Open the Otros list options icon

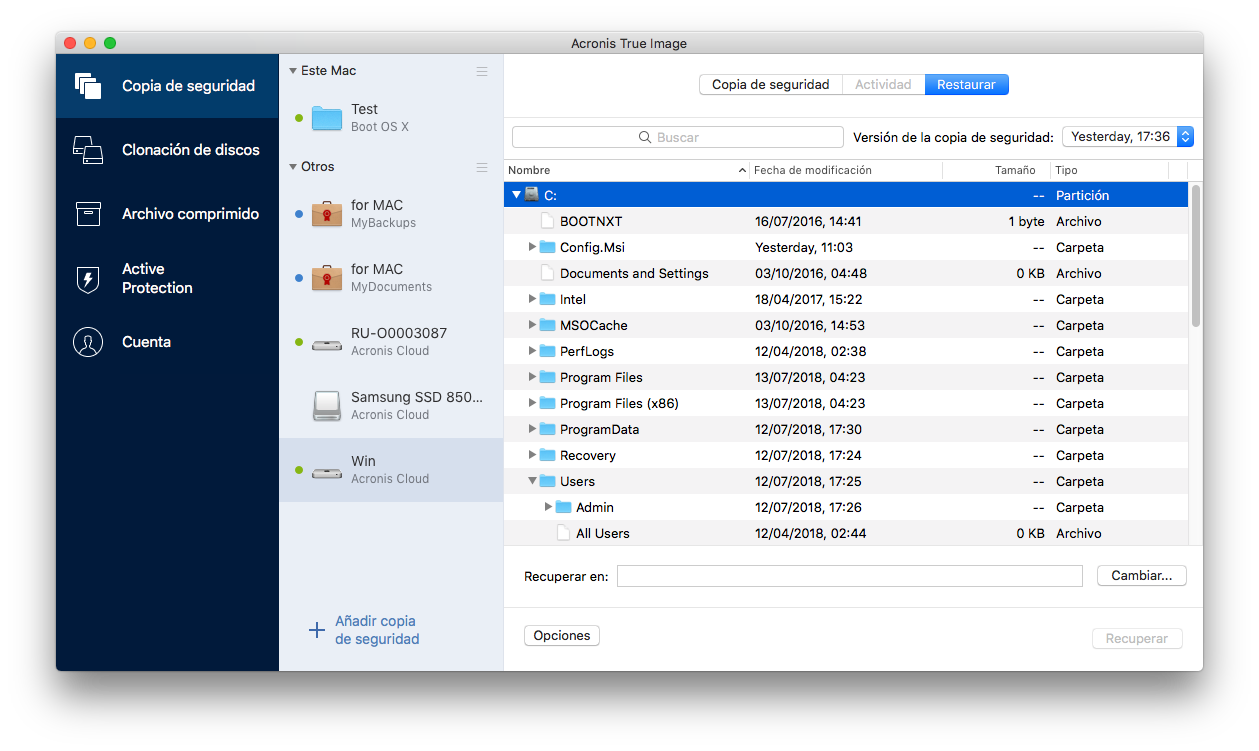(482, 167)
